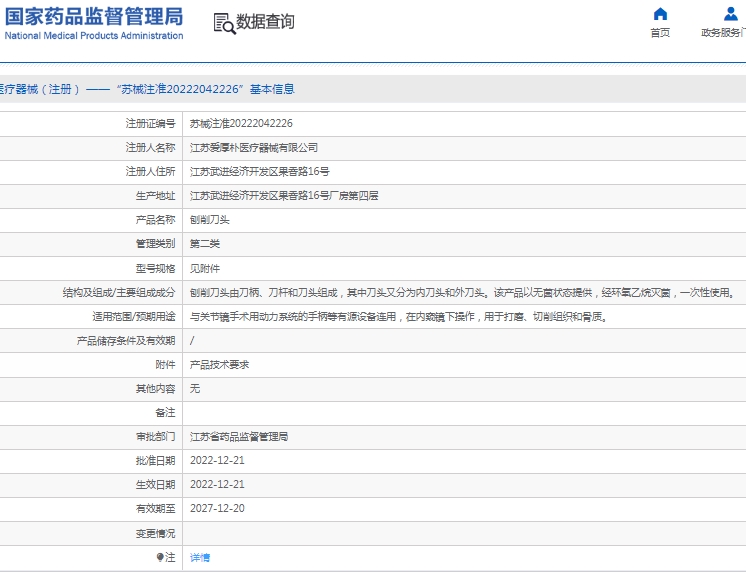Click the 注册证编号 field label
Screen dimensions: 746x572
[150, 124]
